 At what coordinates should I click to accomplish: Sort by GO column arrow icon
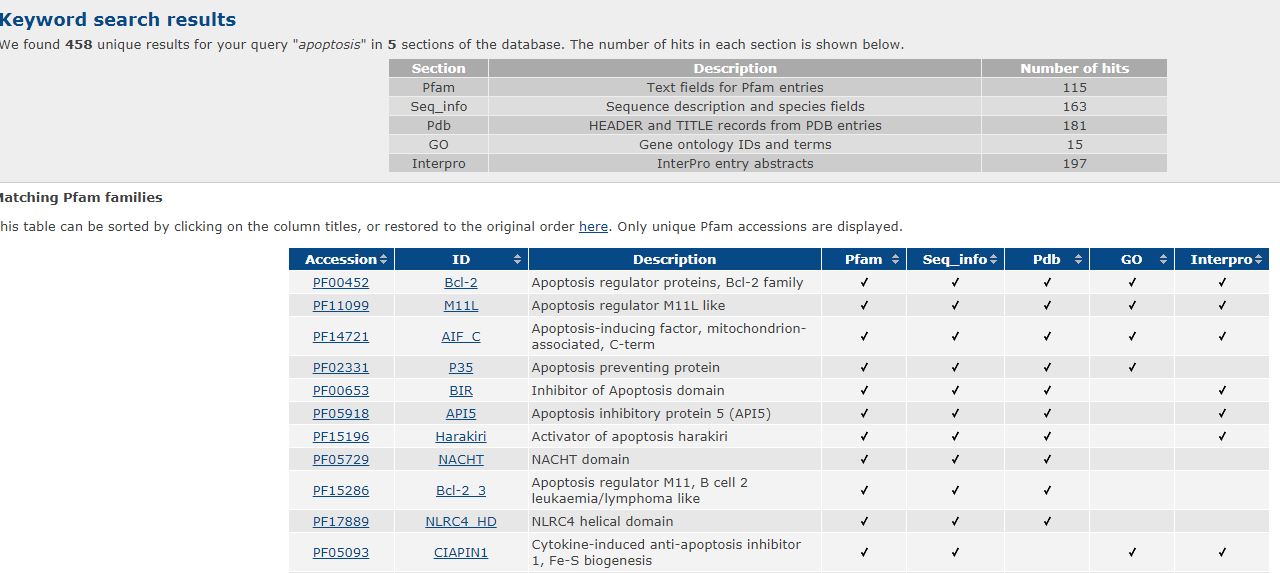[x=1163, y=260]
